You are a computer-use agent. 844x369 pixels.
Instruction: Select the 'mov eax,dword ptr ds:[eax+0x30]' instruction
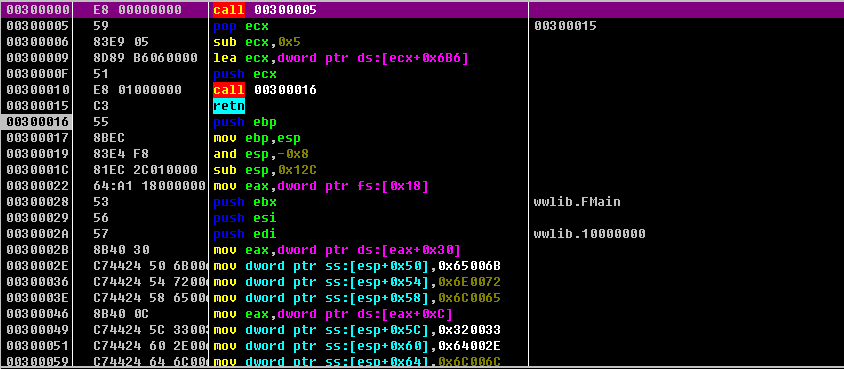[x=337, y=250]
